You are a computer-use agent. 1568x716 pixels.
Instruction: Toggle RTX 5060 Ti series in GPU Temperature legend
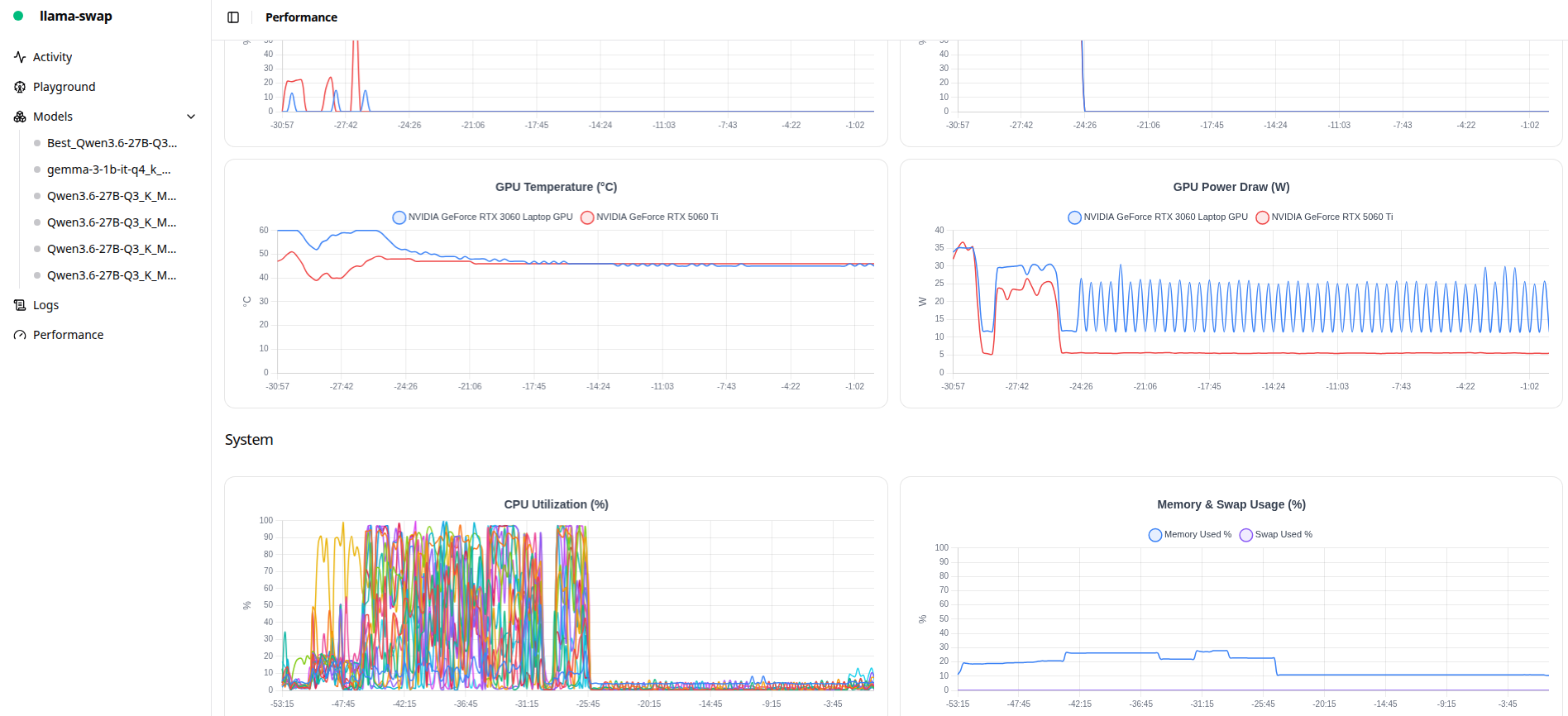point(649,217)
